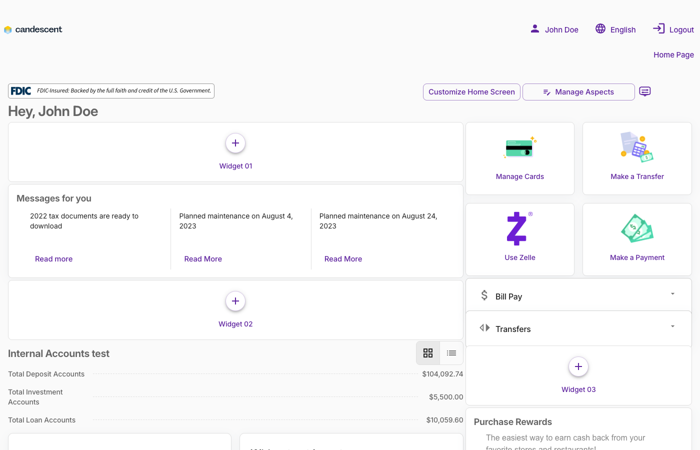Click the Purchase Rewards heading
This screenshot has height=450, width=700.
pos(512,422)
